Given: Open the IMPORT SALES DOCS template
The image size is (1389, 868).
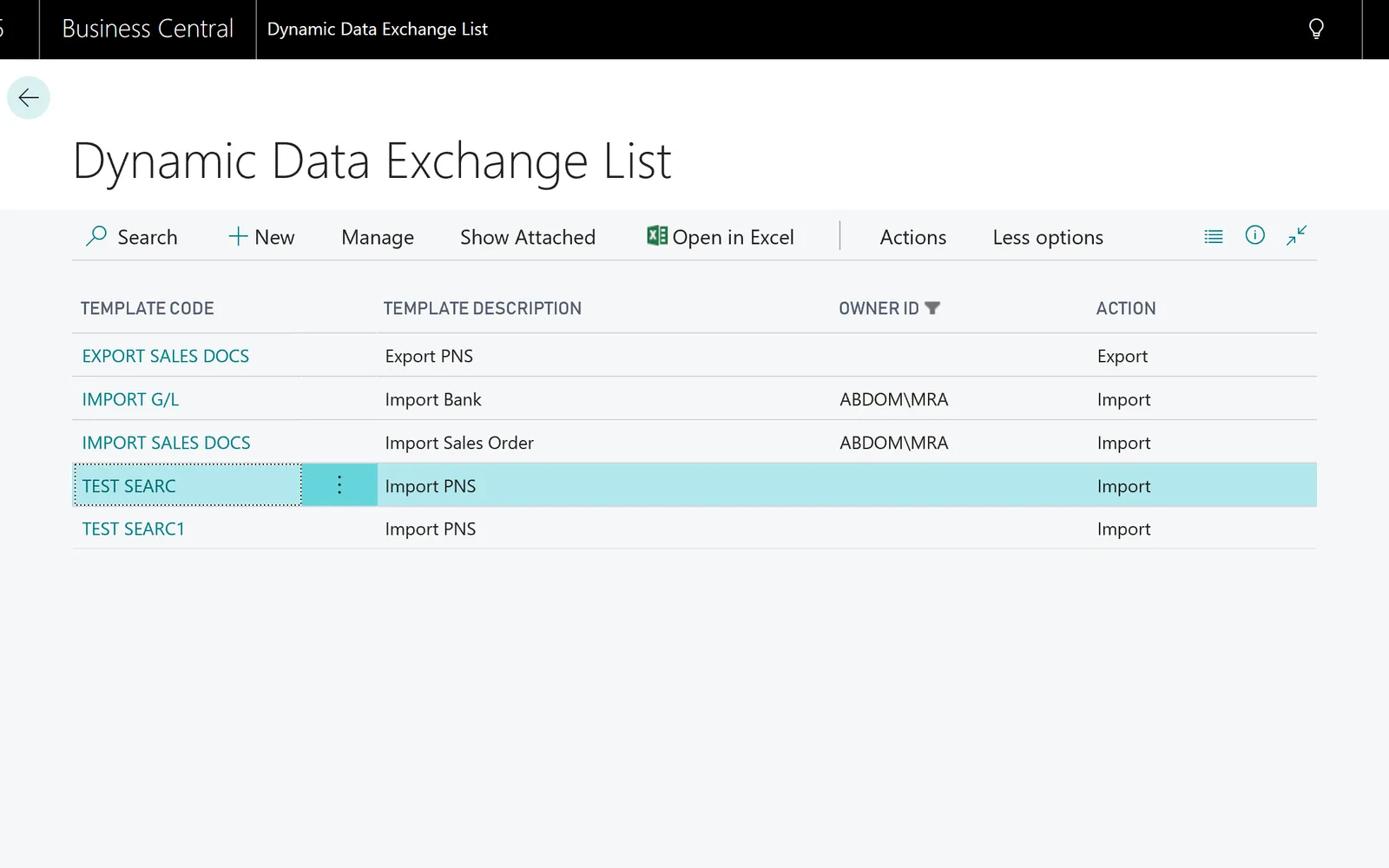Looking at the screenshot, I should [x=166, y=443].
